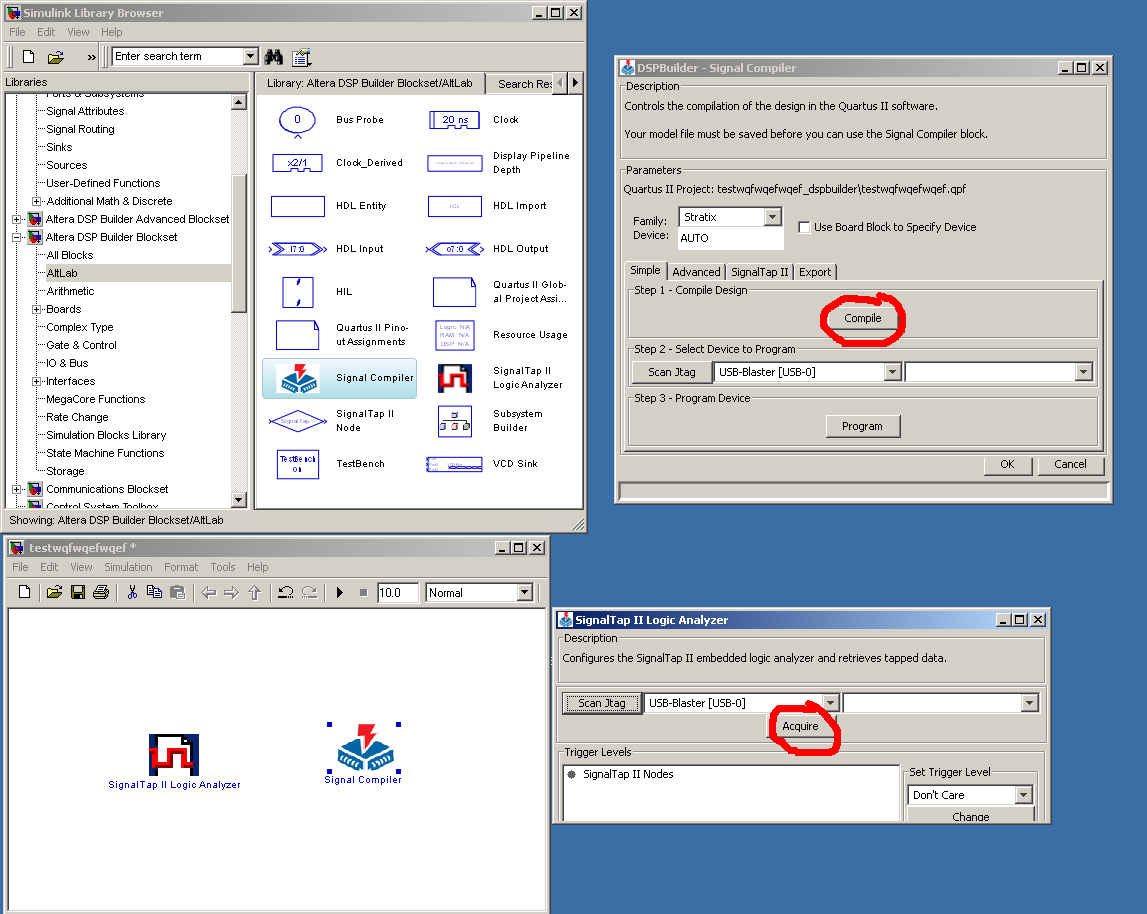Switch to the SignalTap II tab
The height and width of the screenshot is (914, 1147).
759,271
